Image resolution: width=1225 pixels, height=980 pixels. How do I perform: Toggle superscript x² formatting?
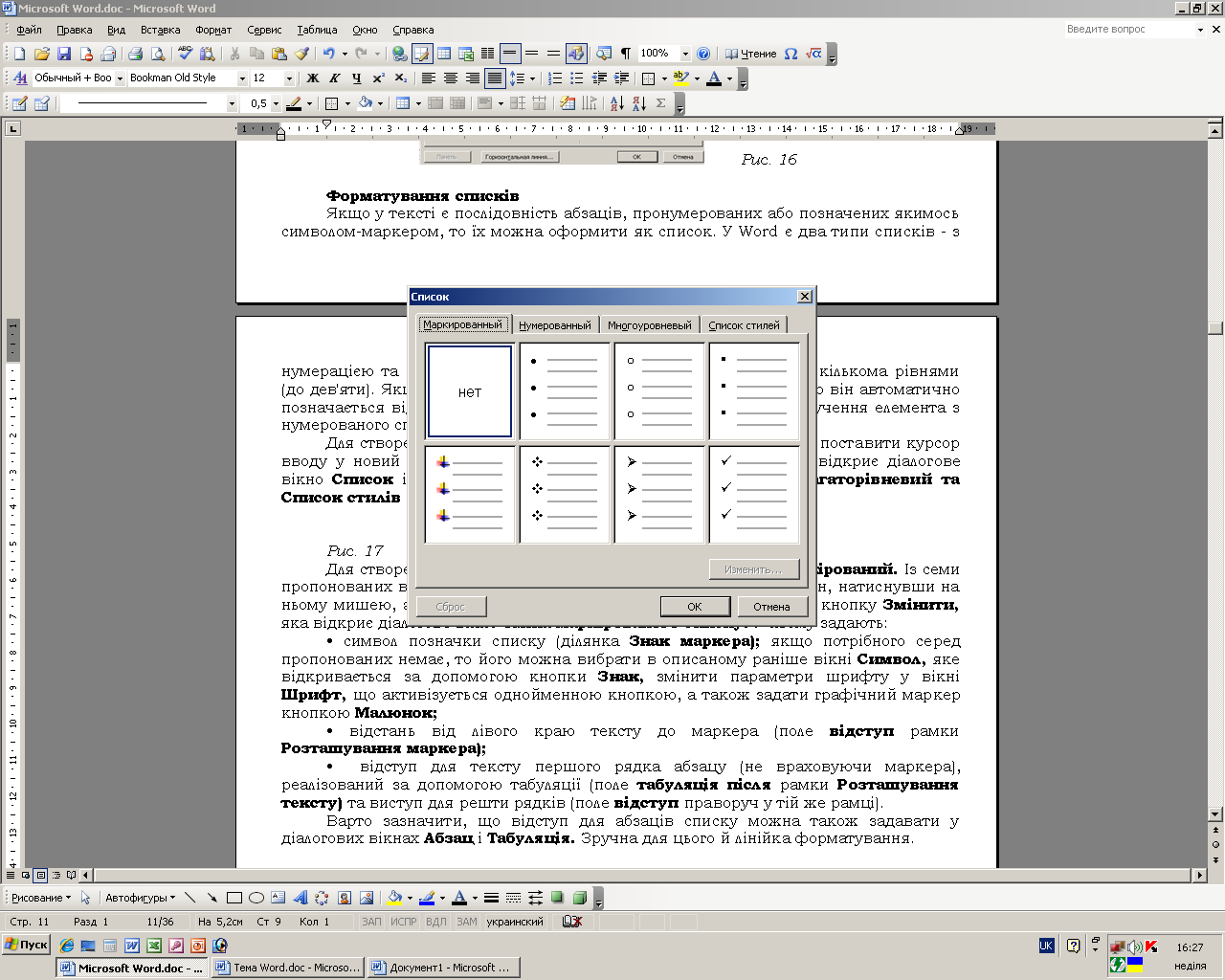379,78
